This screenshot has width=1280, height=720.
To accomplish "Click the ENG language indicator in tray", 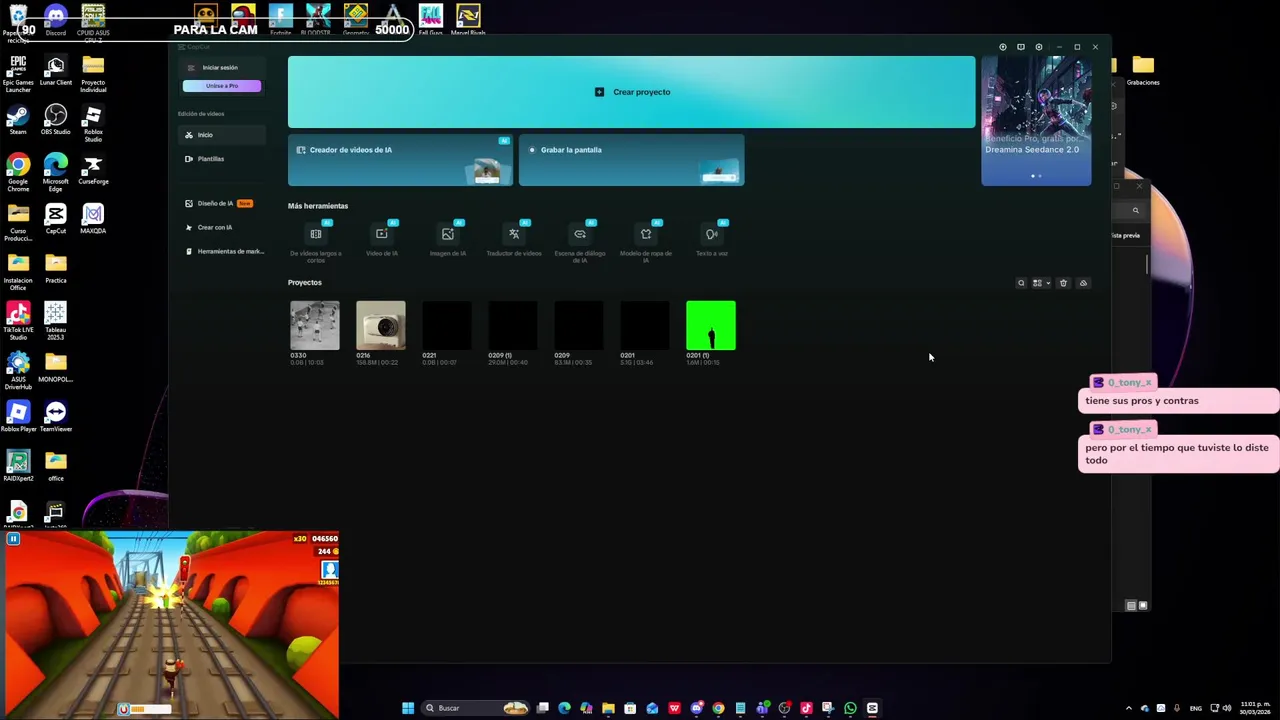I will pyautogui.click(x=1195, y=708).
